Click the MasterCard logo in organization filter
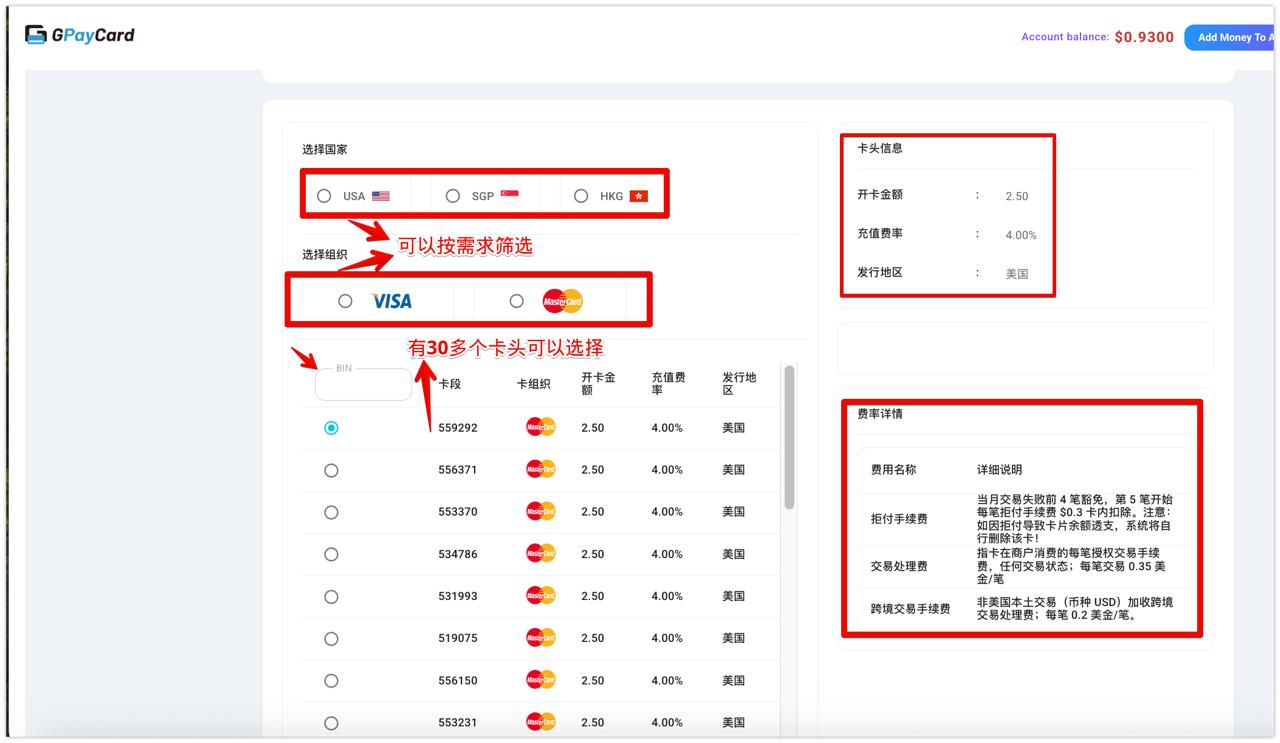The width and height of the screenshot is (1280, 743). (562, 301)
